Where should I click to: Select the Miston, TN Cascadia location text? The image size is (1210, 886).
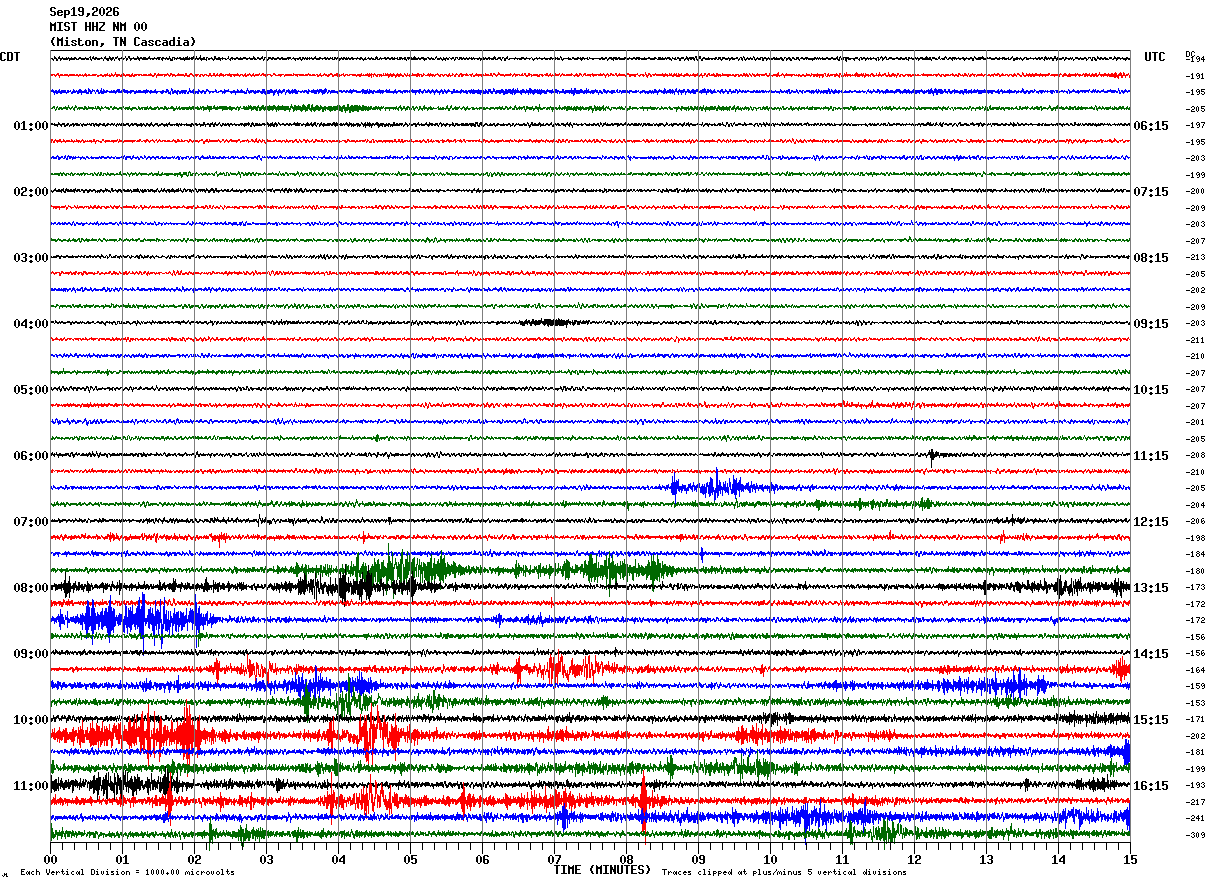123,42
